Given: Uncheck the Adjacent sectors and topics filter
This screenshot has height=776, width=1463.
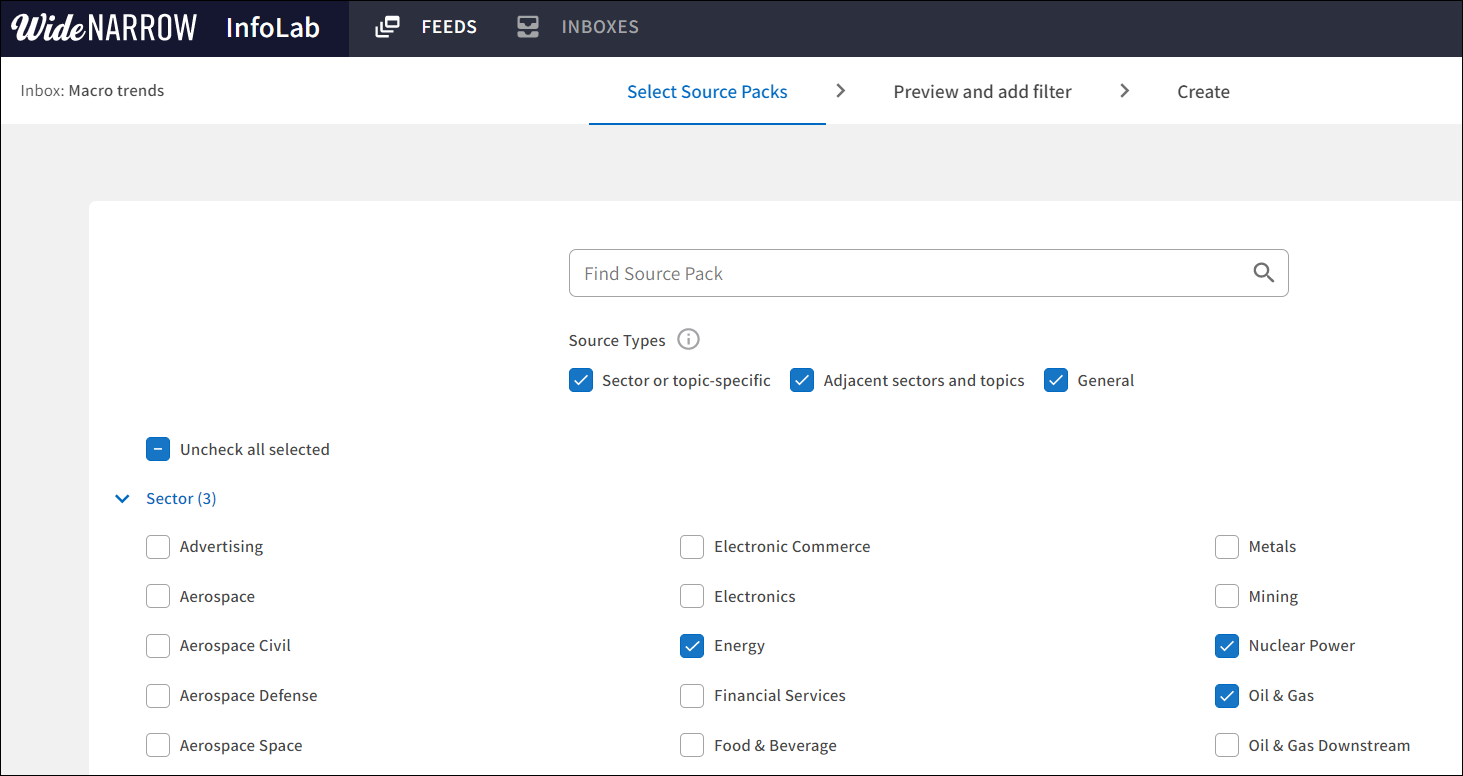Looking at the screenshot, I should (802, 380).
